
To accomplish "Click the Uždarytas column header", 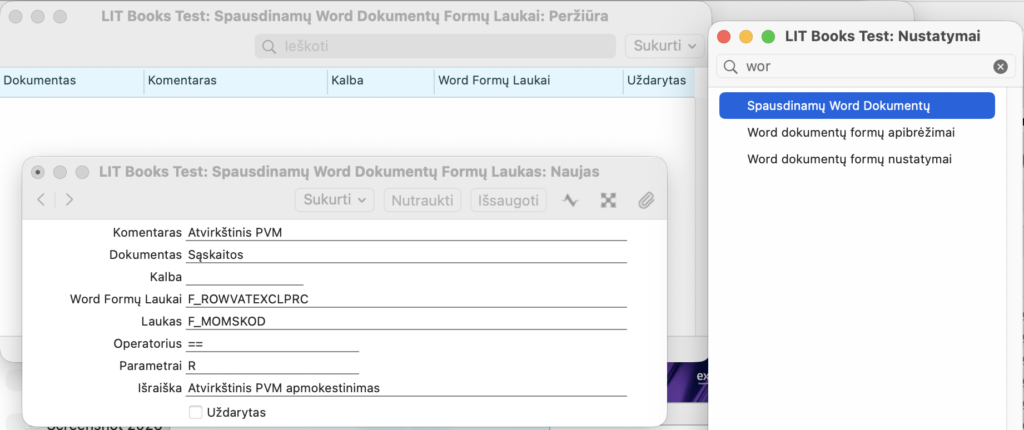I will coord(658,81).
